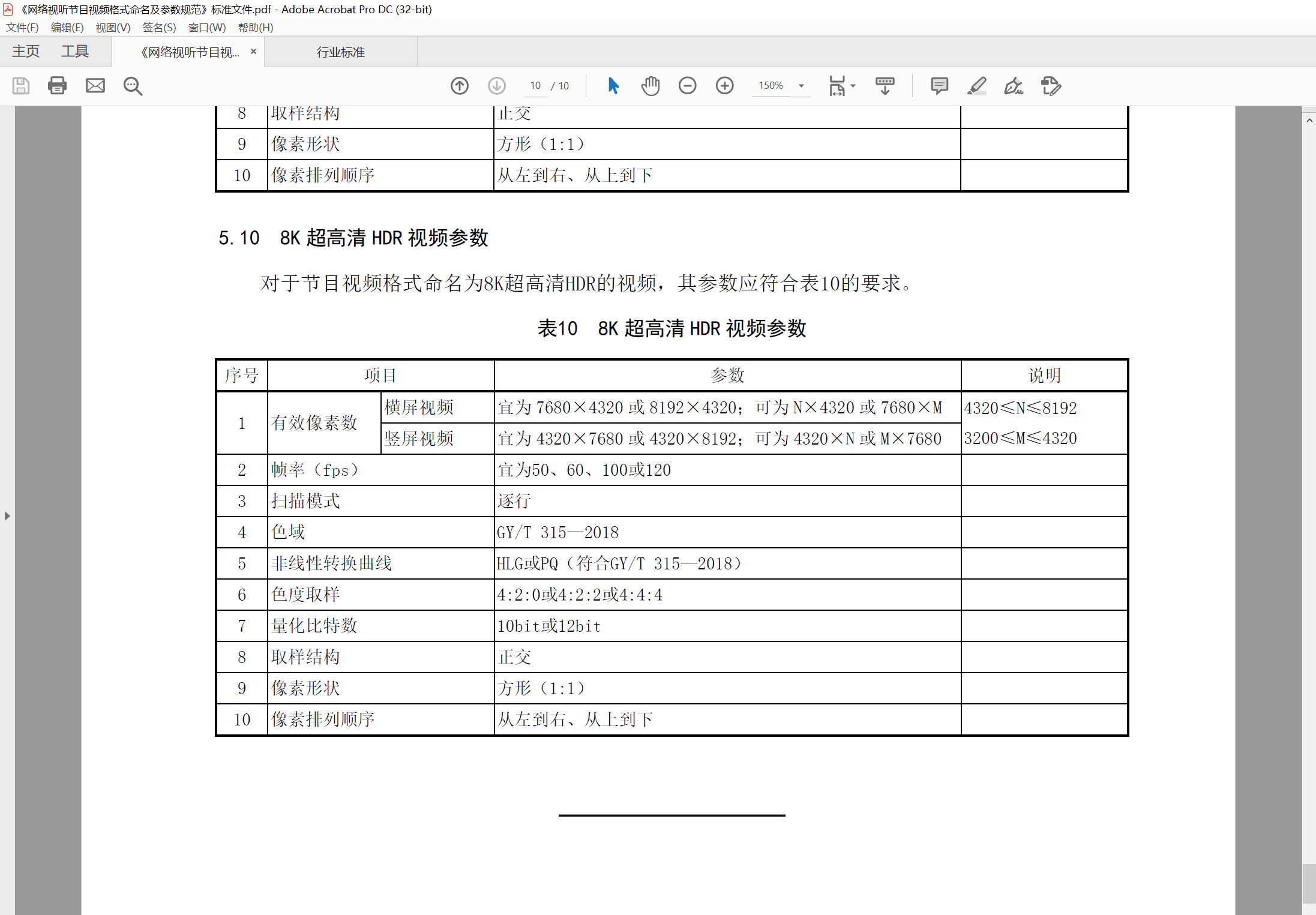1316x915 pixels.
Task: Open the 文件(F) menu
Action: coord(22,28)
